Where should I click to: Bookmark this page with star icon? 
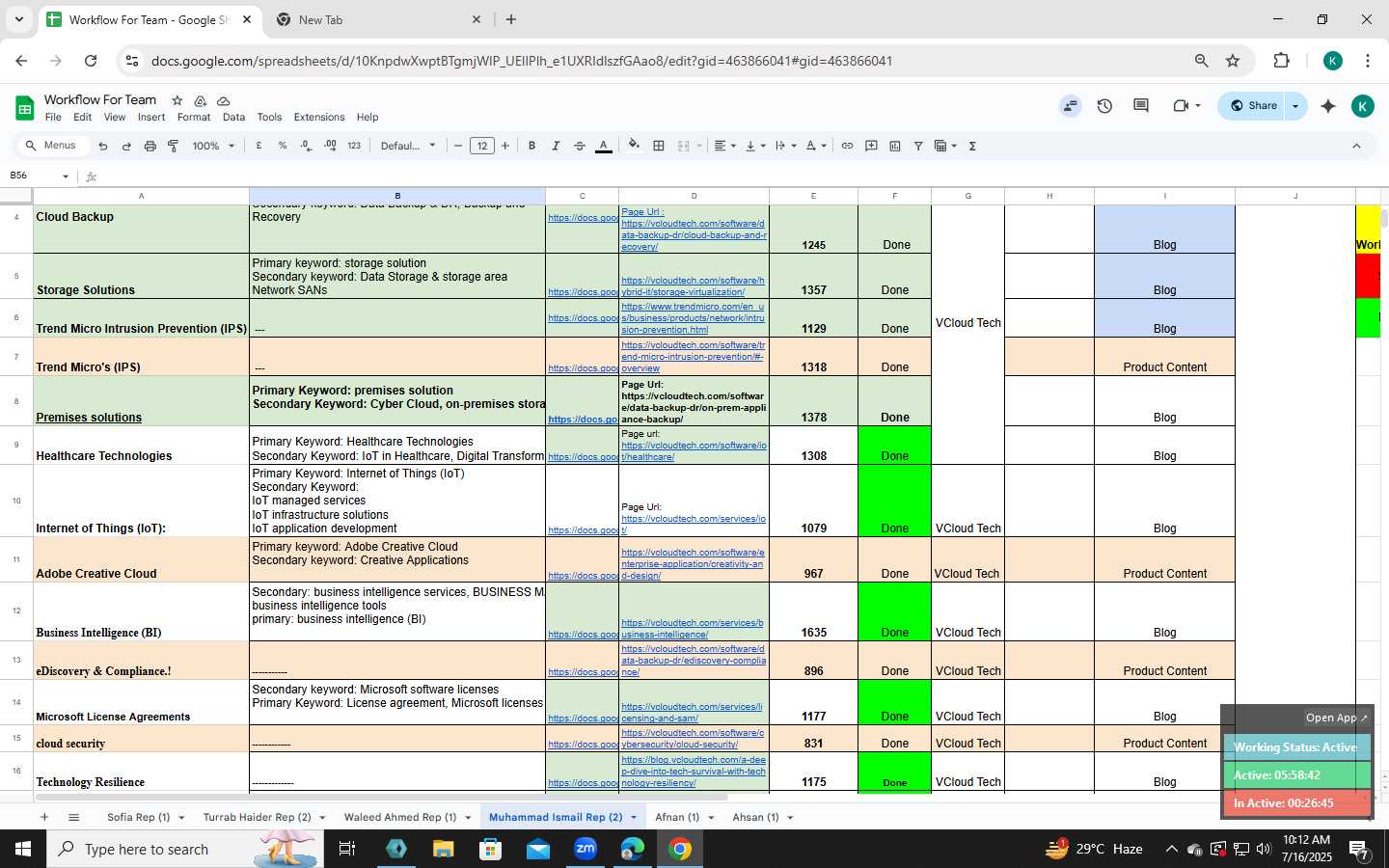(x=1233, y=61)
